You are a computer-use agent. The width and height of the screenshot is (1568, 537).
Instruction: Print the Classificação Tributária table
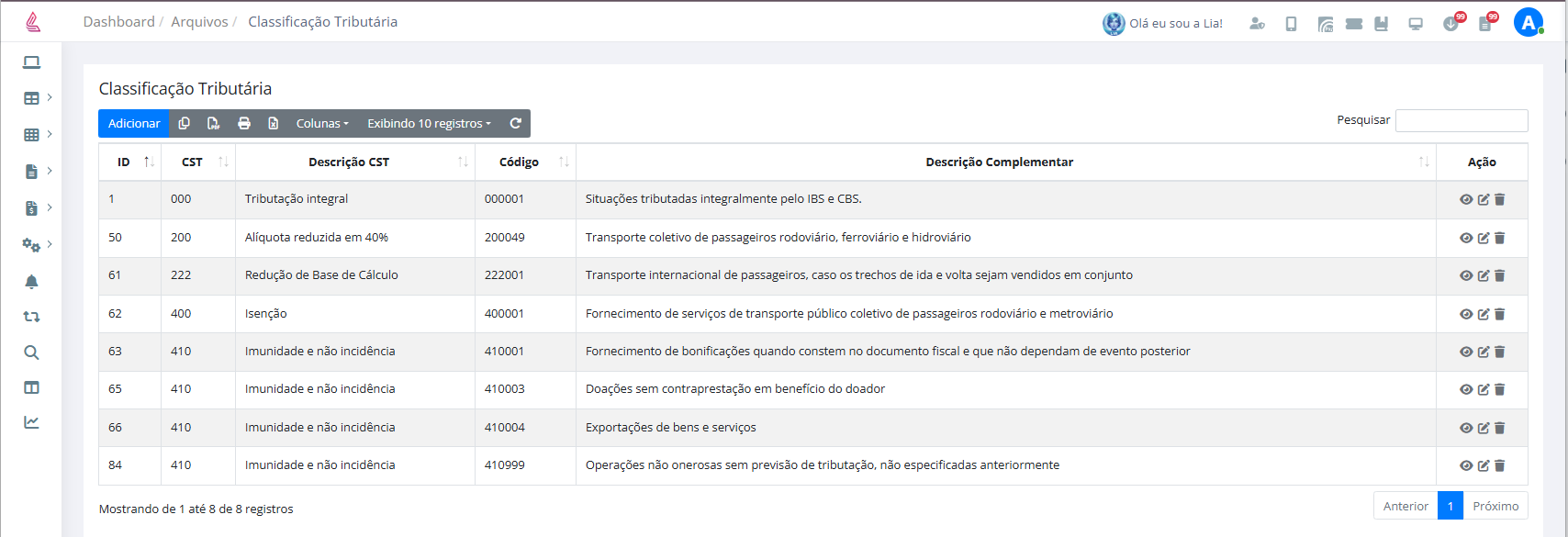pyautogui.click(x=244, y=123)
